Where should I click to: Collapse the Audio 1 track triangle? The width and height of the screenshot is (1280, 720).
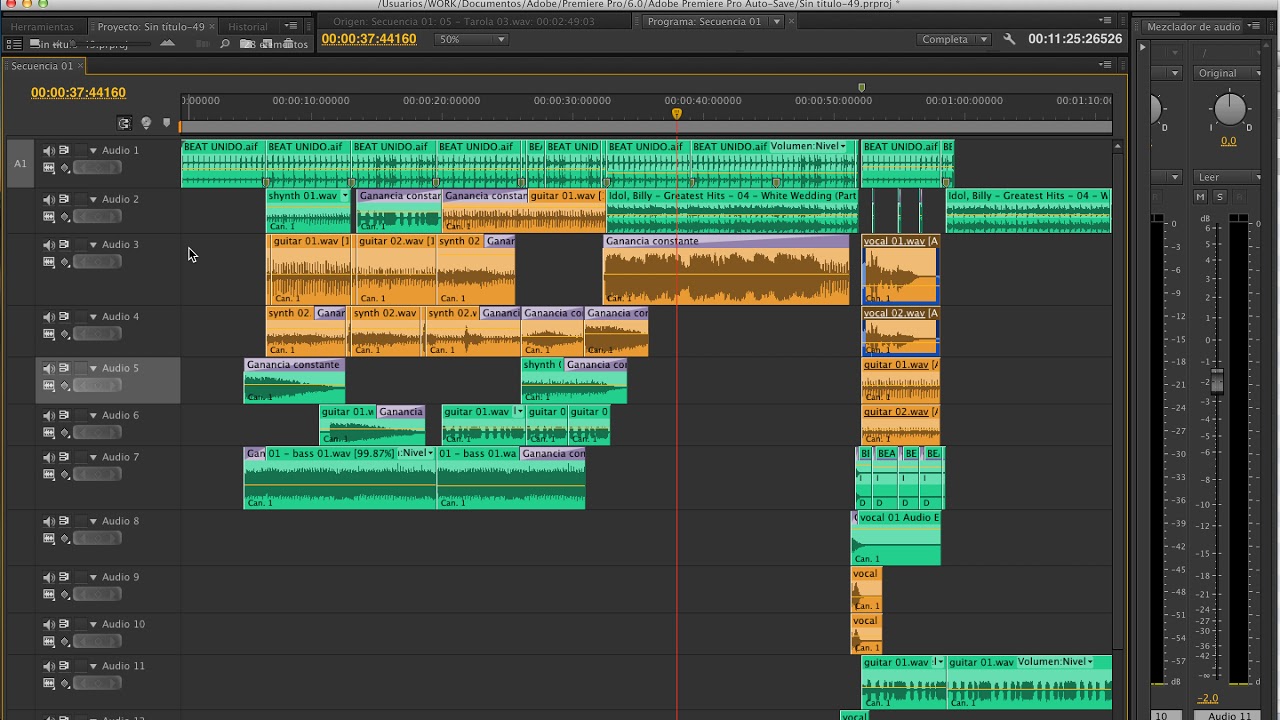point(93,151)
